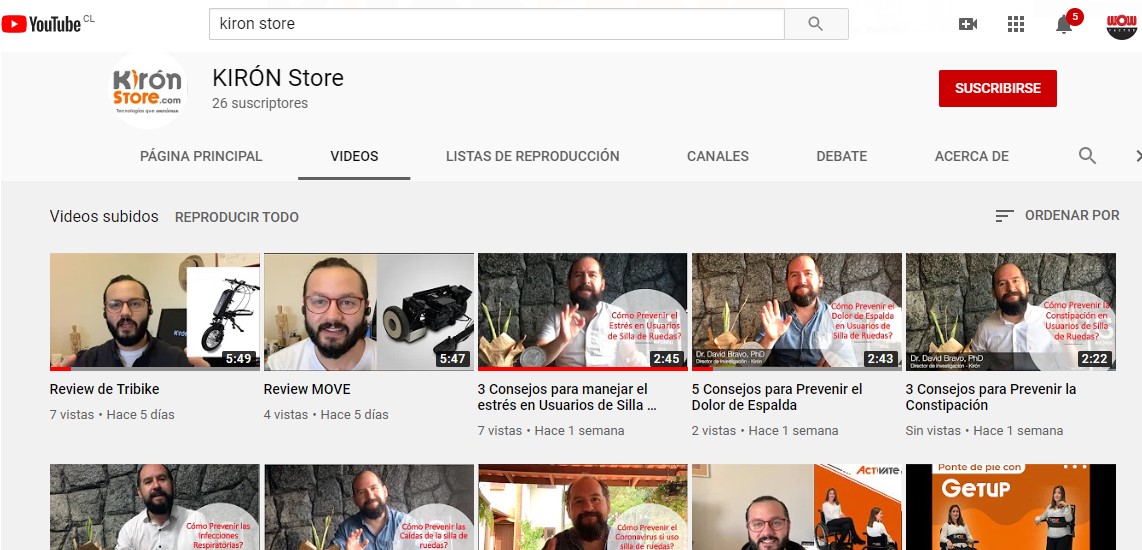Open the YouTube apps grid icon
Viewport: 1142px width, 550px height.
pyautogui.click(x=1016, y=24)
